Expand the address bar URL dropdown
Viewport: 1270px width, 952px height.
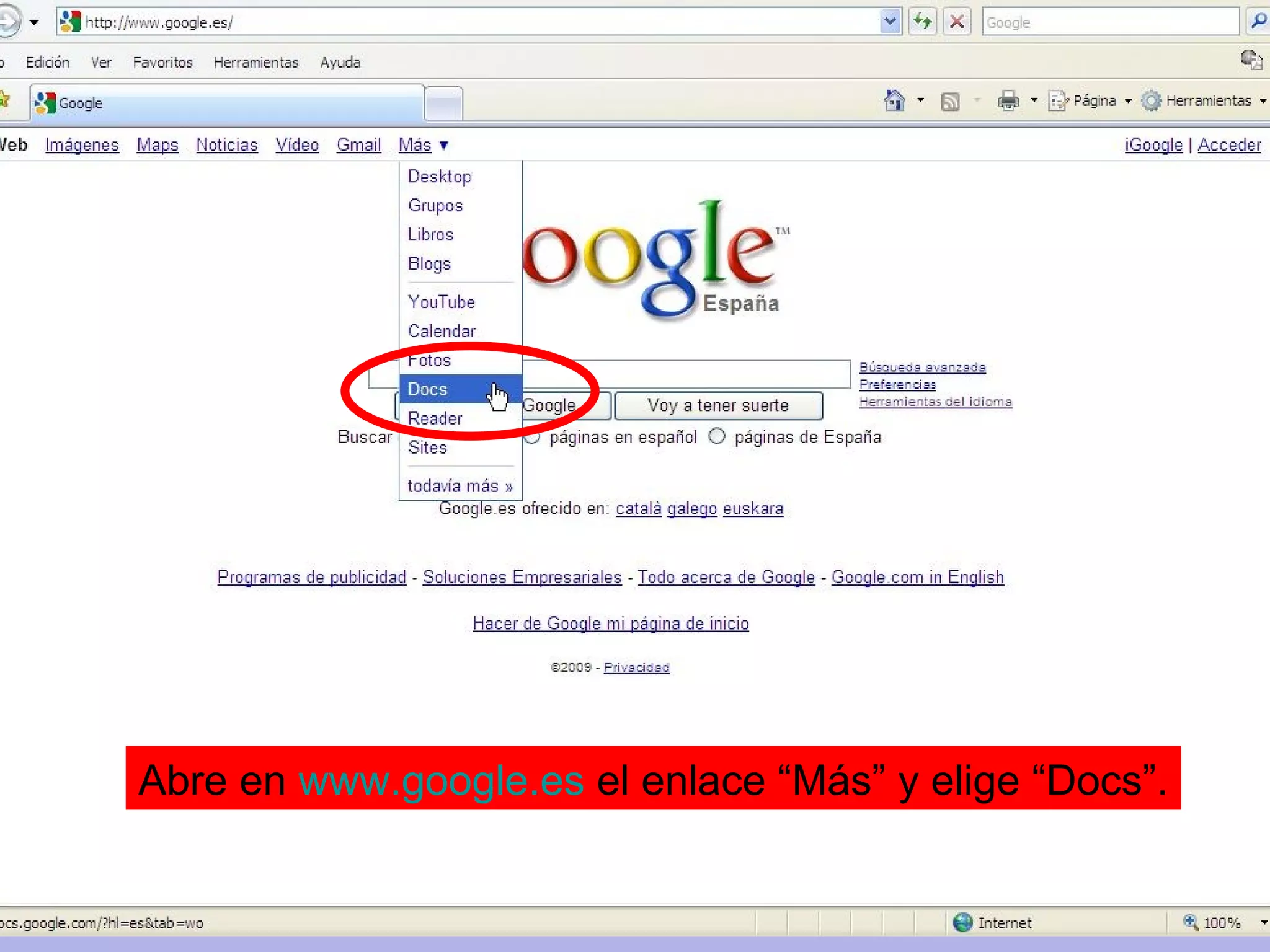(x=890, y=22)
